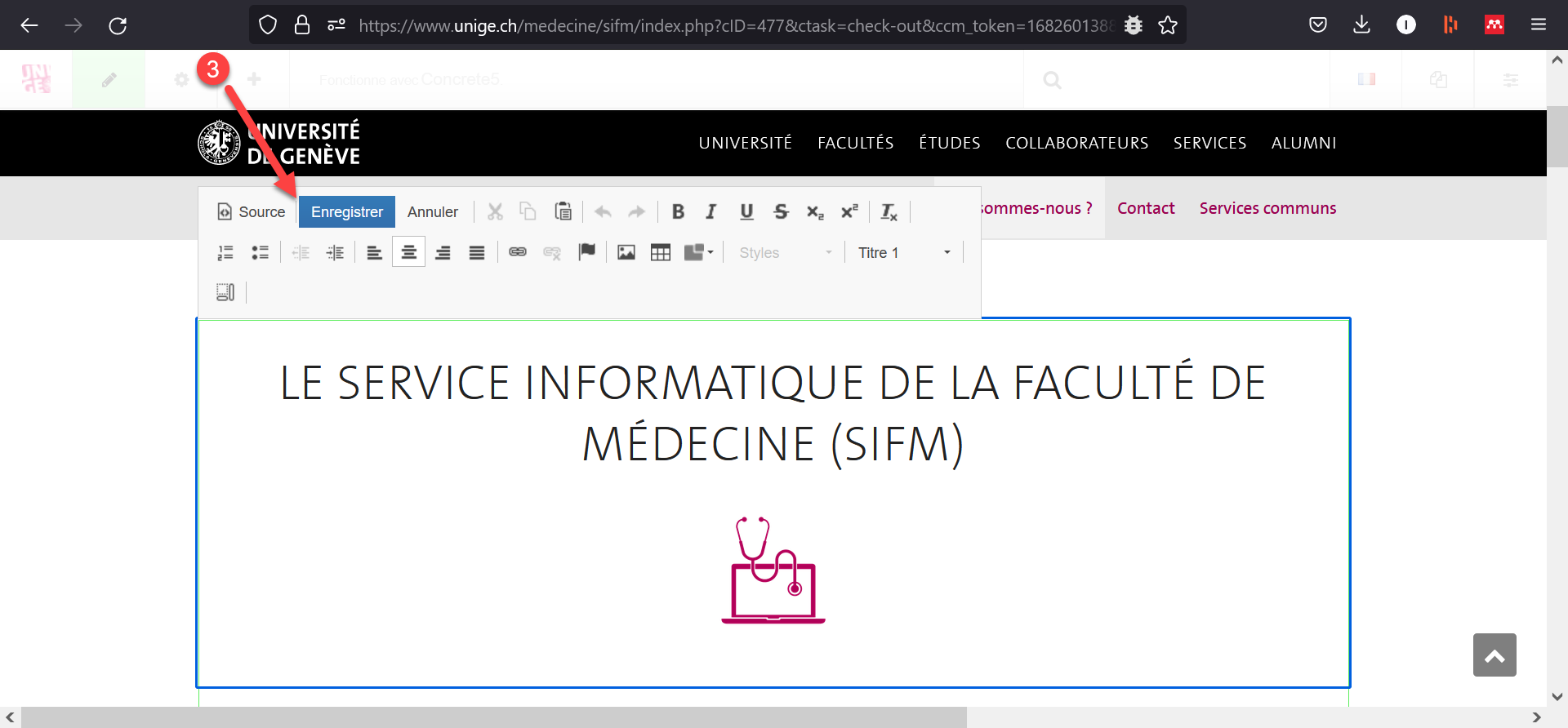
Task: Click the scroll-to-top arrow button
Action: click(x=1494, y=655)
